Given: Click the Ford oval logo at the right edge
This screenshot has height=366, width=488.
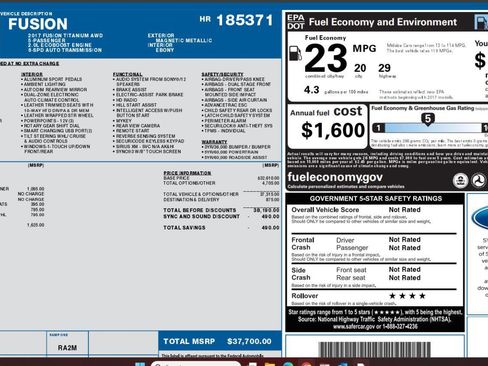Looking at the screenshot, I should [480, 218].
